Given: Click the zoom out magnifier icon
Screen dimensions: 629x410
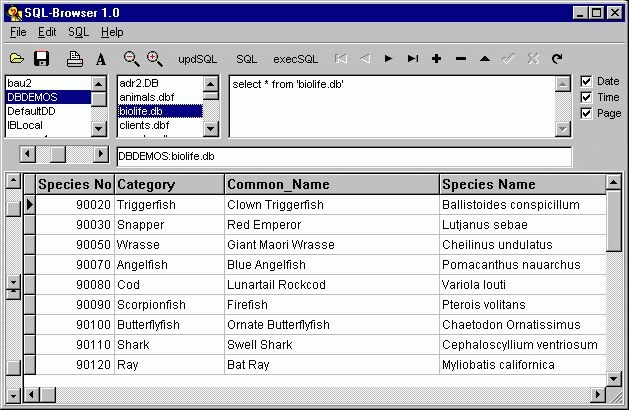Looking at the screenshot, I should [131, 59].
